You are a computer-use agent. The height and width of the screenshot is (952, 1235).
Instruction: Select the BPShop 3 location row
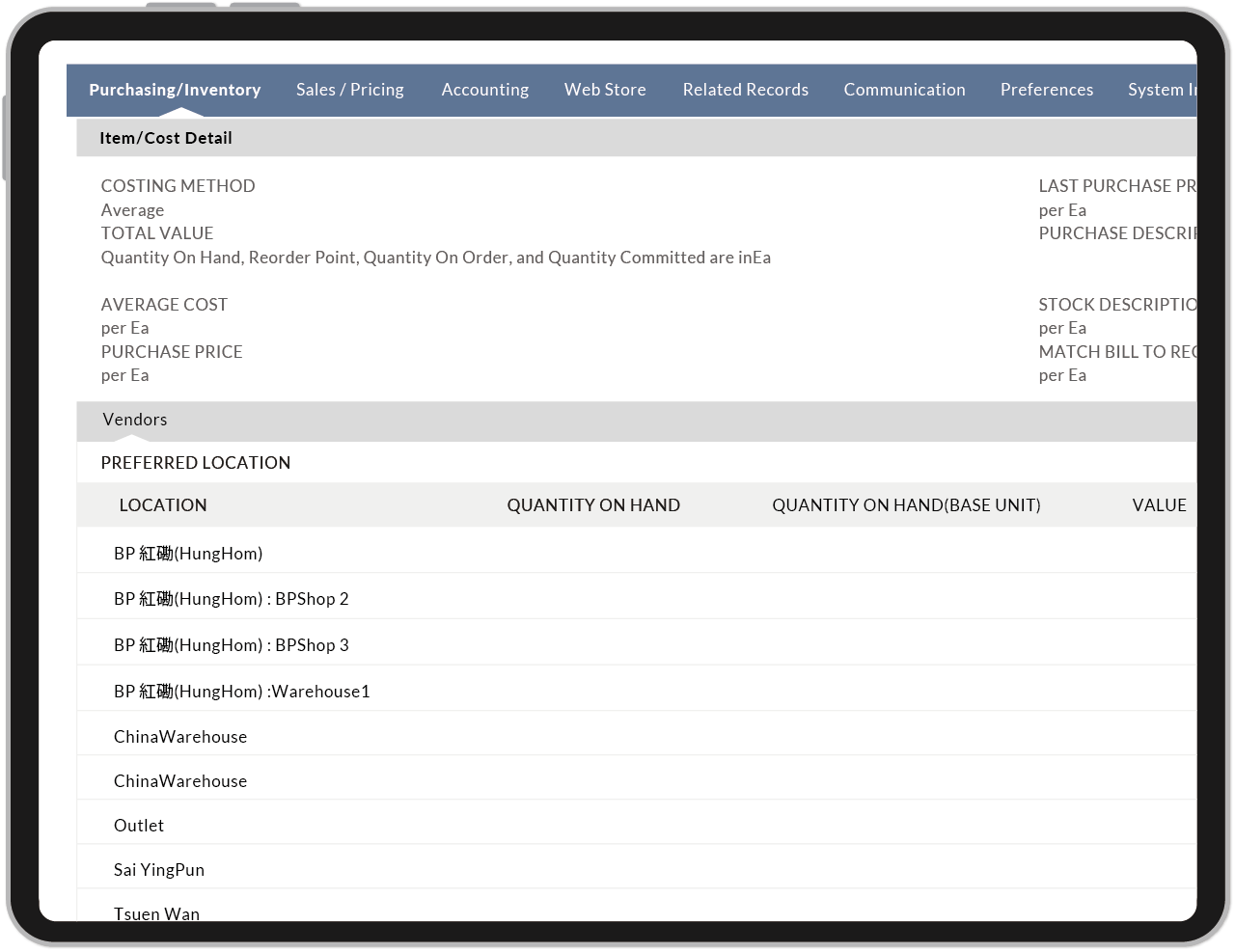click(x=232, y=644)
